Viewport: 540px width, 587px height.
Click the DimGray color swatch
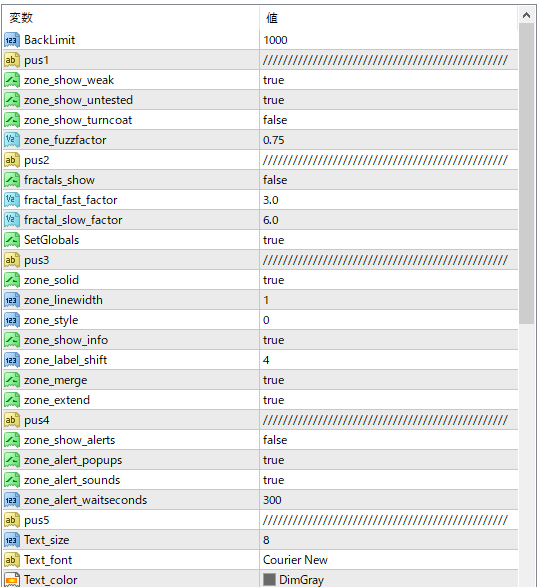(x=269, y=580)
